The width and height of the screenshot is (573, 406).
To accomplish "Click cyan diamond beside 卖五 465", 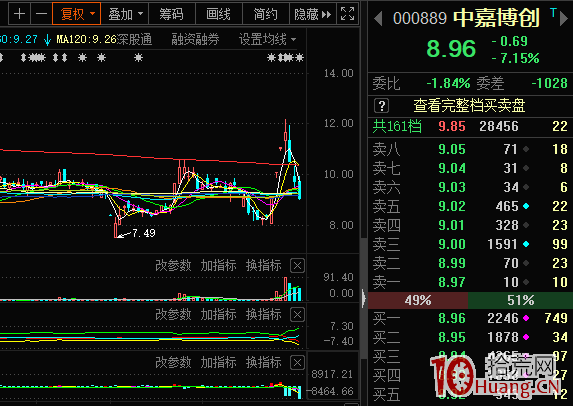I will 526,206.
